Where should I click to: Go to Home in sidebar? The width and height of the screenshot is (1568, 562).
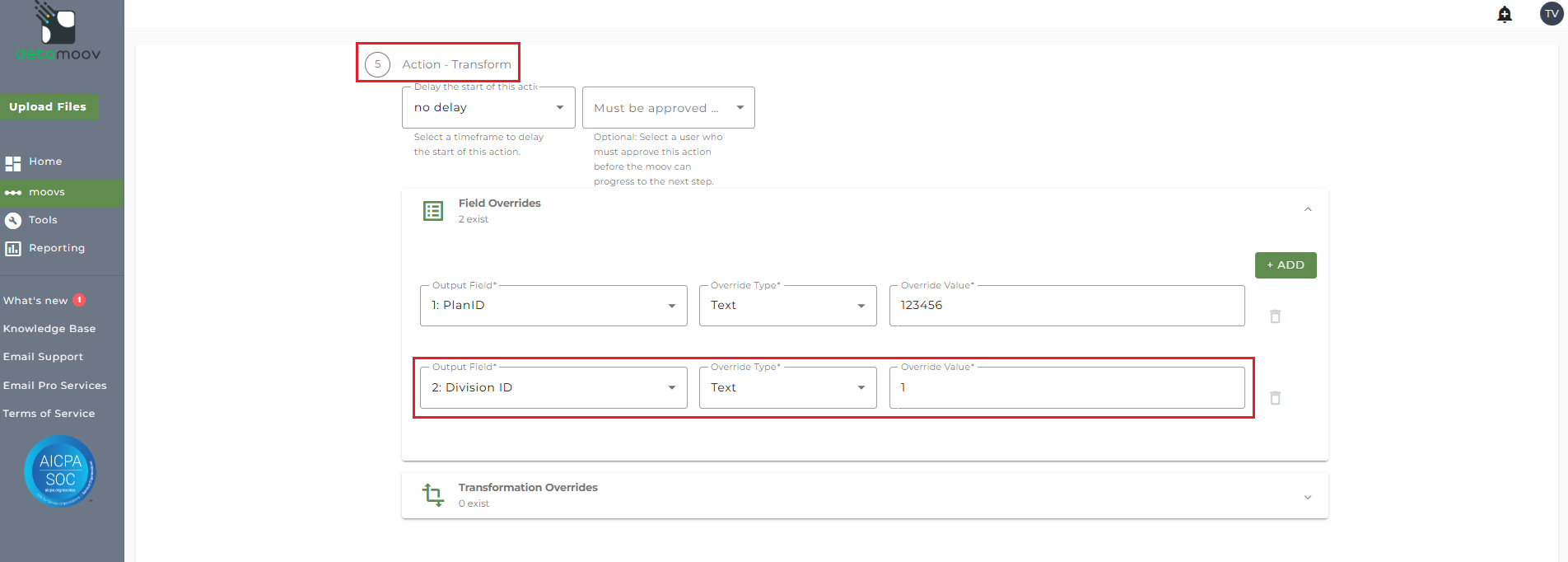point(45,162)
